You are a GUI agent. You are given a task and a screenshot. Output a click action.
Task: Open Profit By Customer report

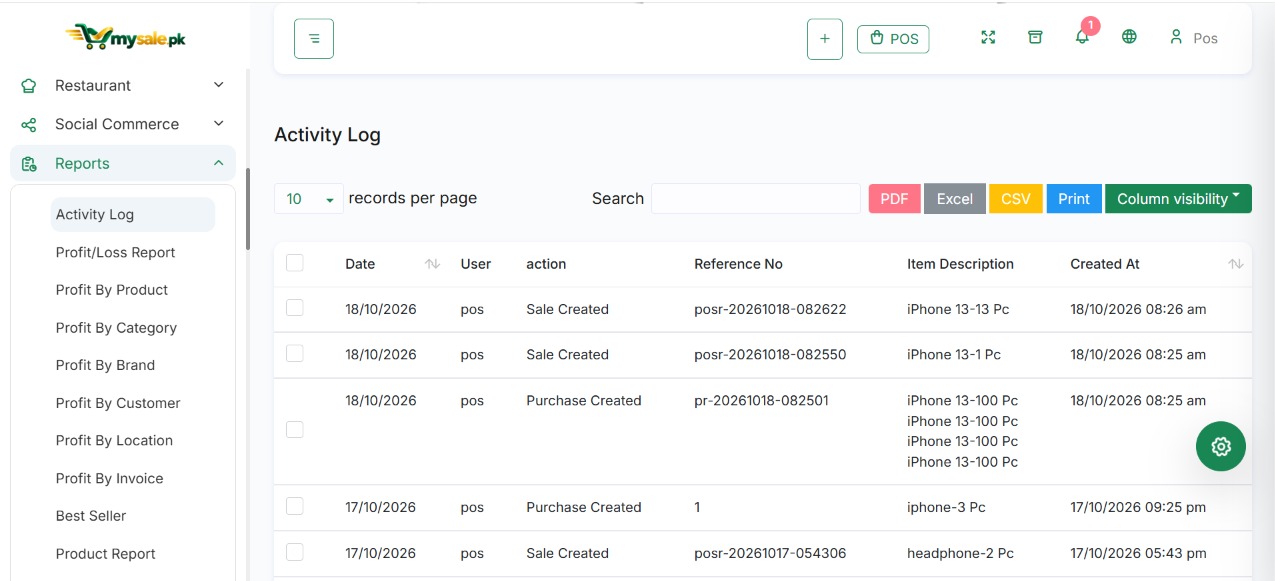point(118,403)
